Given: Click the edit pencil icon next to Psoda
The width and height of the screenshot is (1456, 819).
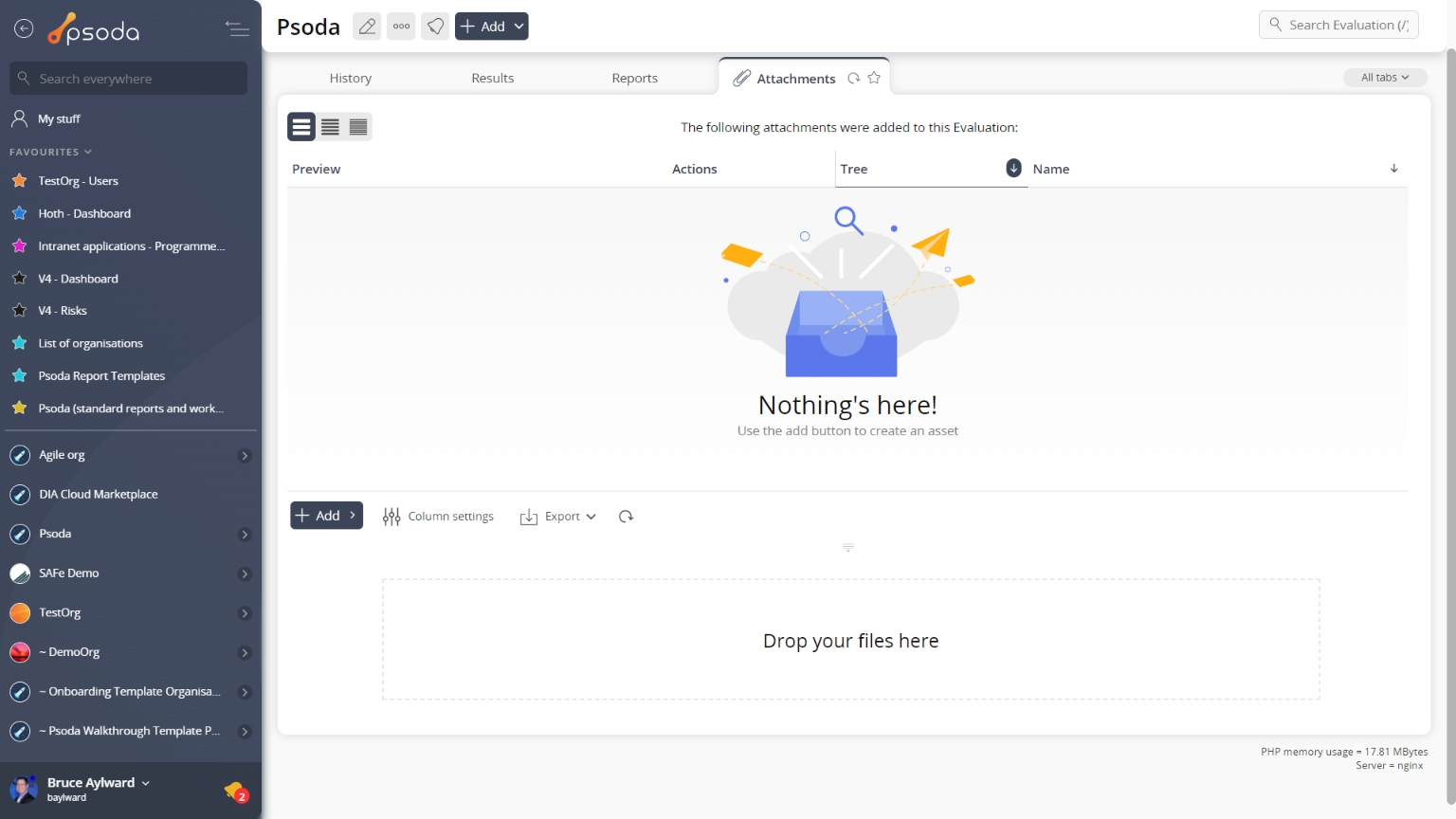Looking at the screenshot, I should click(367, 27).
